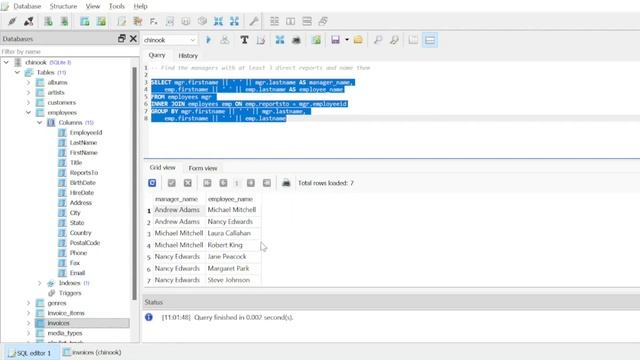Load SQL from file using folder icon

(x=358, y=40)
